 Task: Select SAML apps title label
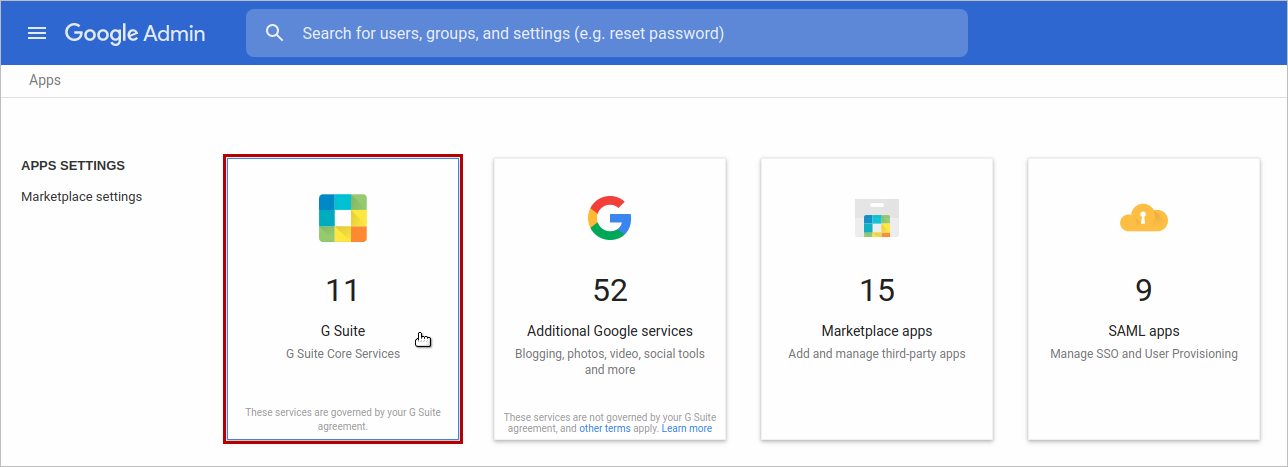pos(1144,331)
